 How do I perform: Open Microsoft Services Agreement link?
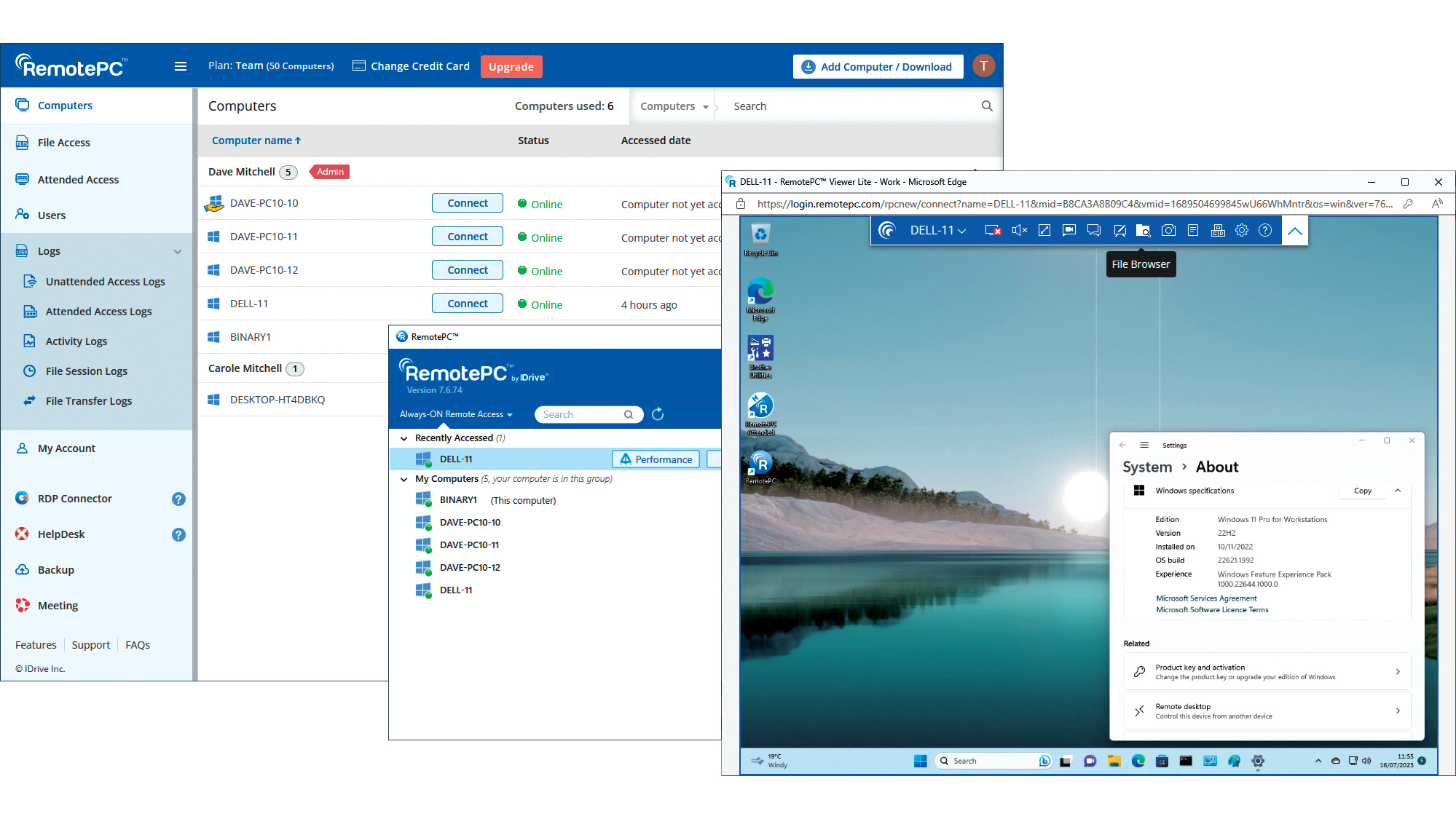[1205, 598]
